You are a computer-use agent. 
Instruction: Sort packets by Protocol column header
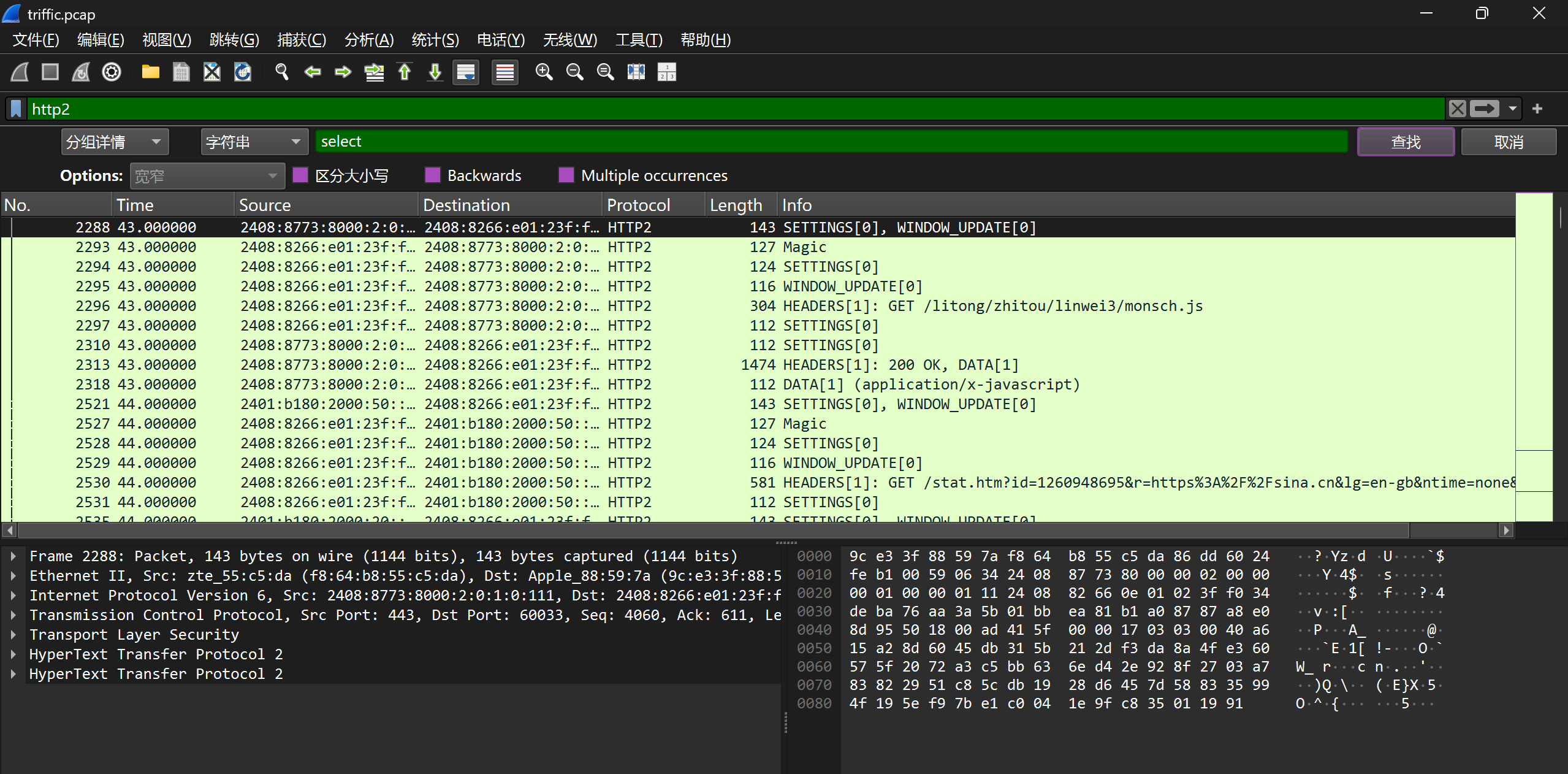pos(654,205)
